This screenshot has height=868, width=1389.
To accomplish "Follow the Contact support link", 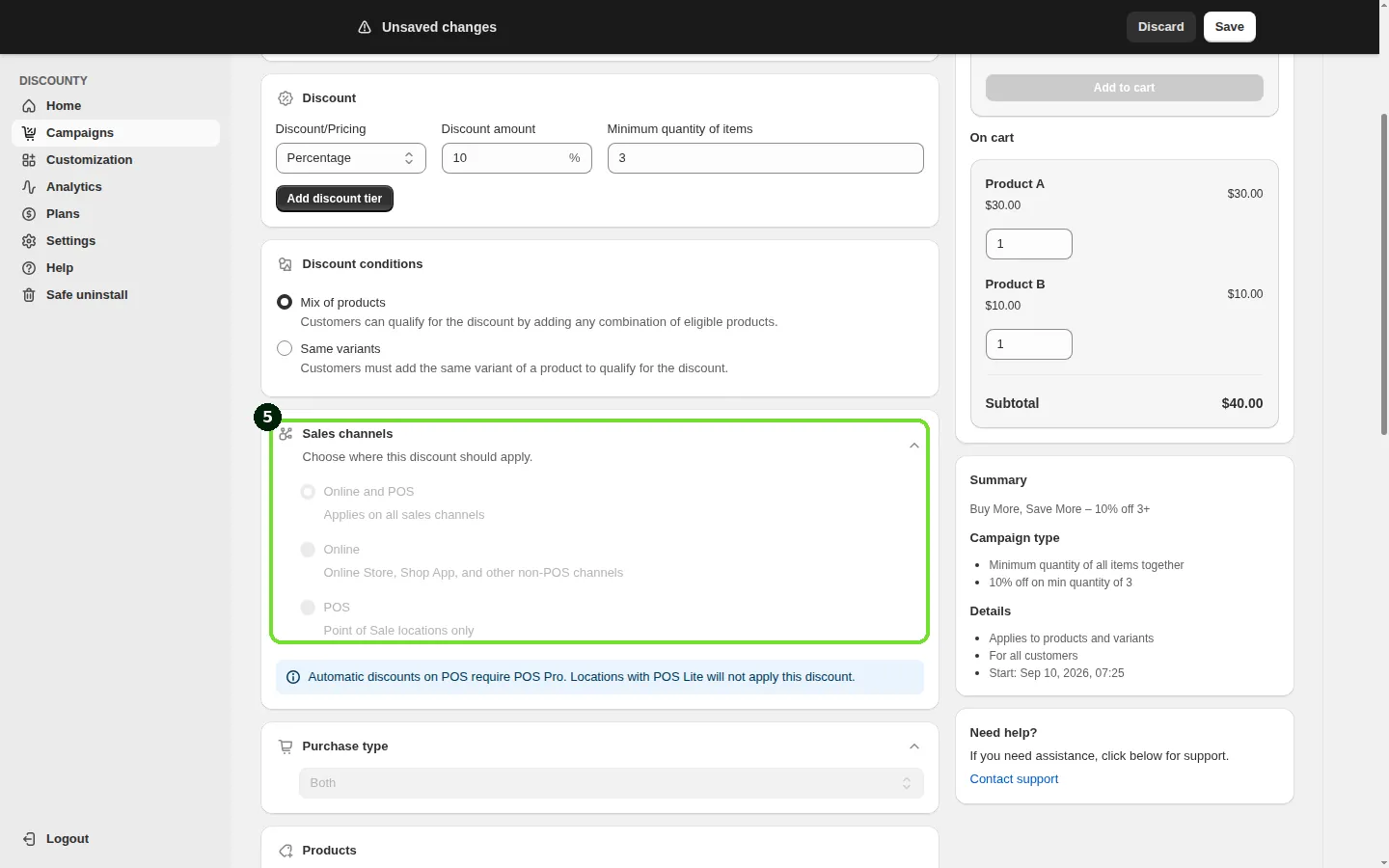I will [1014, 779].
